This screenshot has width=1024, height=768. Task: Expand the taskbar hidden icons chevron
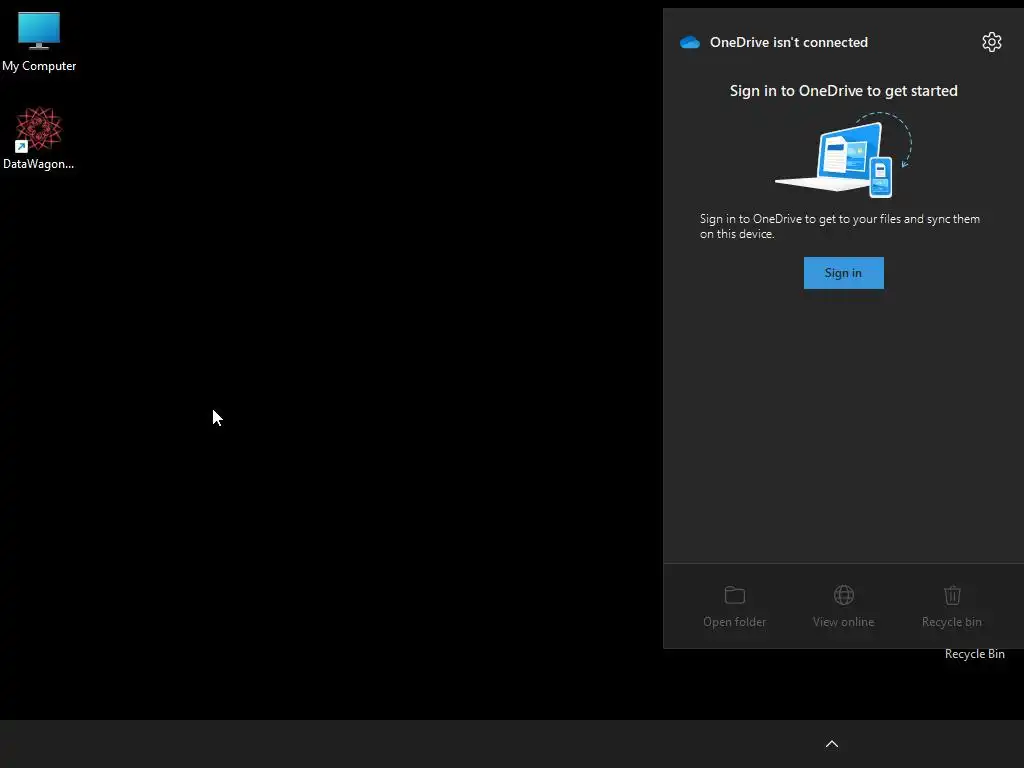point(831,744)
